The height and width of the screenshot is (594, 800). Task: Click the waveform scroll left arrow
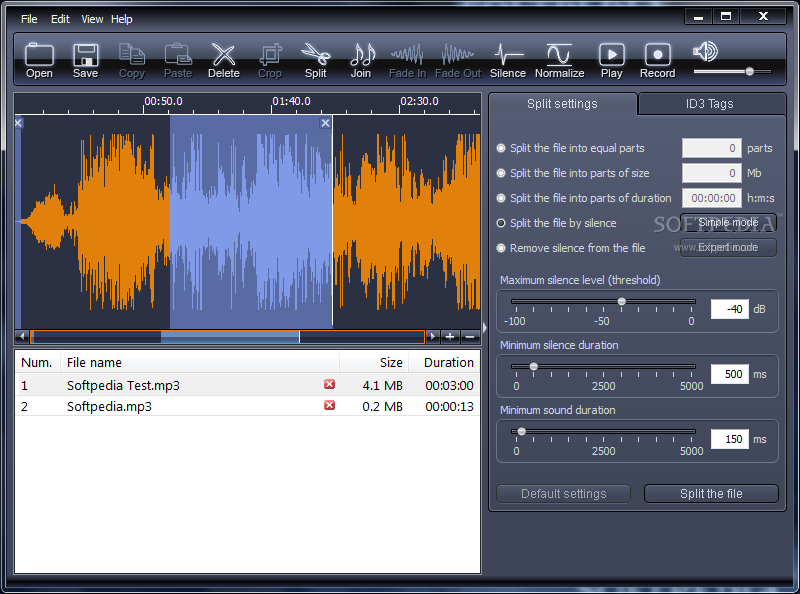tap(22, 336)
